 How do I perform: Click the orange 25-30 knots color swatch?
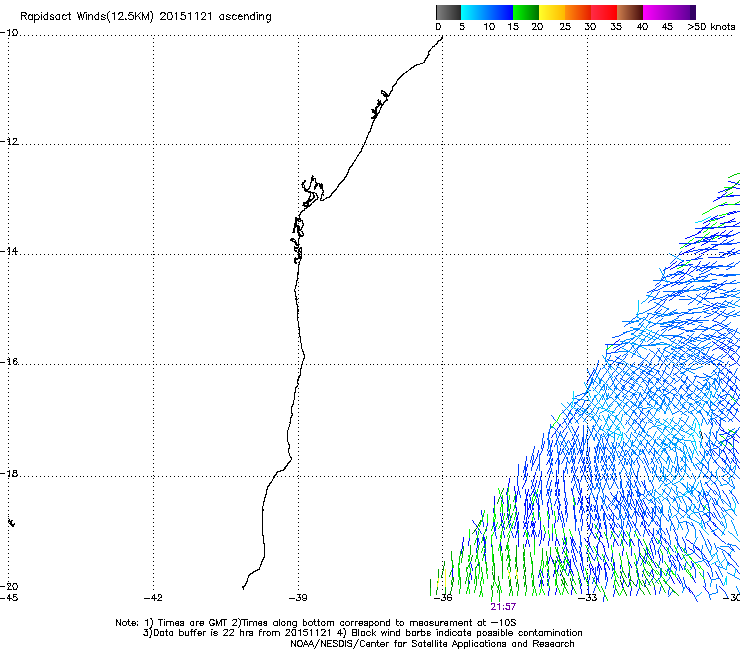click(x=578, y=12)
